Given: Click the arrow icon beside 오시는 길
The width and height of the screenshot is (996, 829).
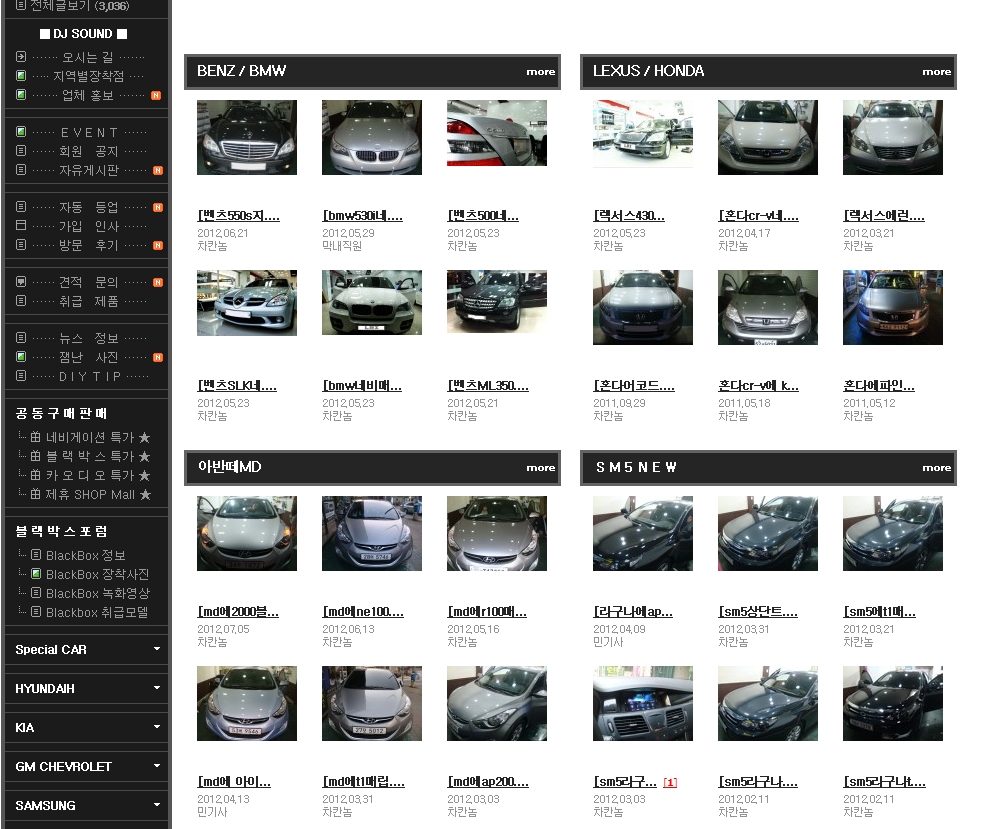Looking at the screenshot, I should (x=21, y=57).
